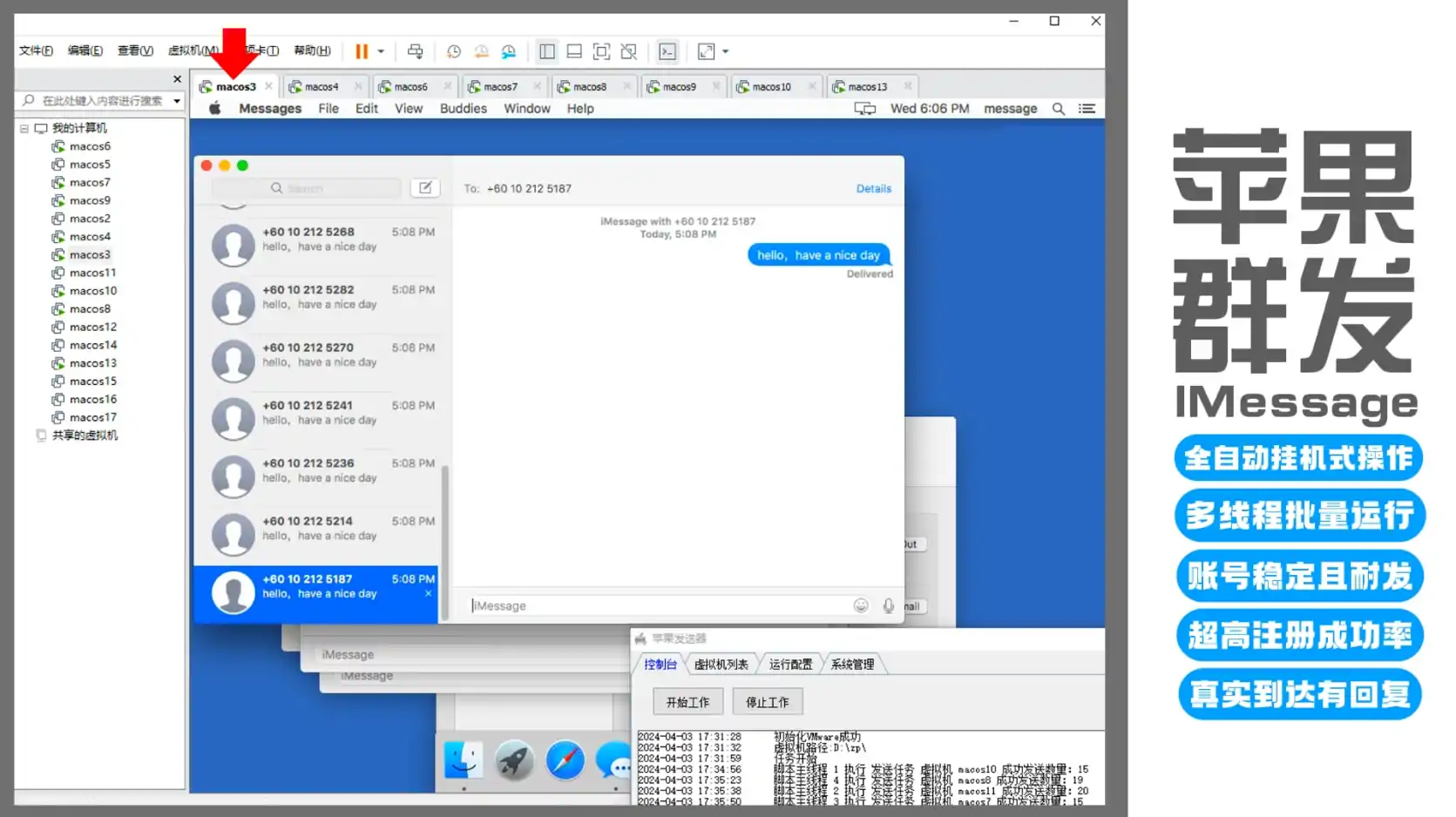Open the 查看(V) menu
1456x817 pixels.
tap(135, 51)
